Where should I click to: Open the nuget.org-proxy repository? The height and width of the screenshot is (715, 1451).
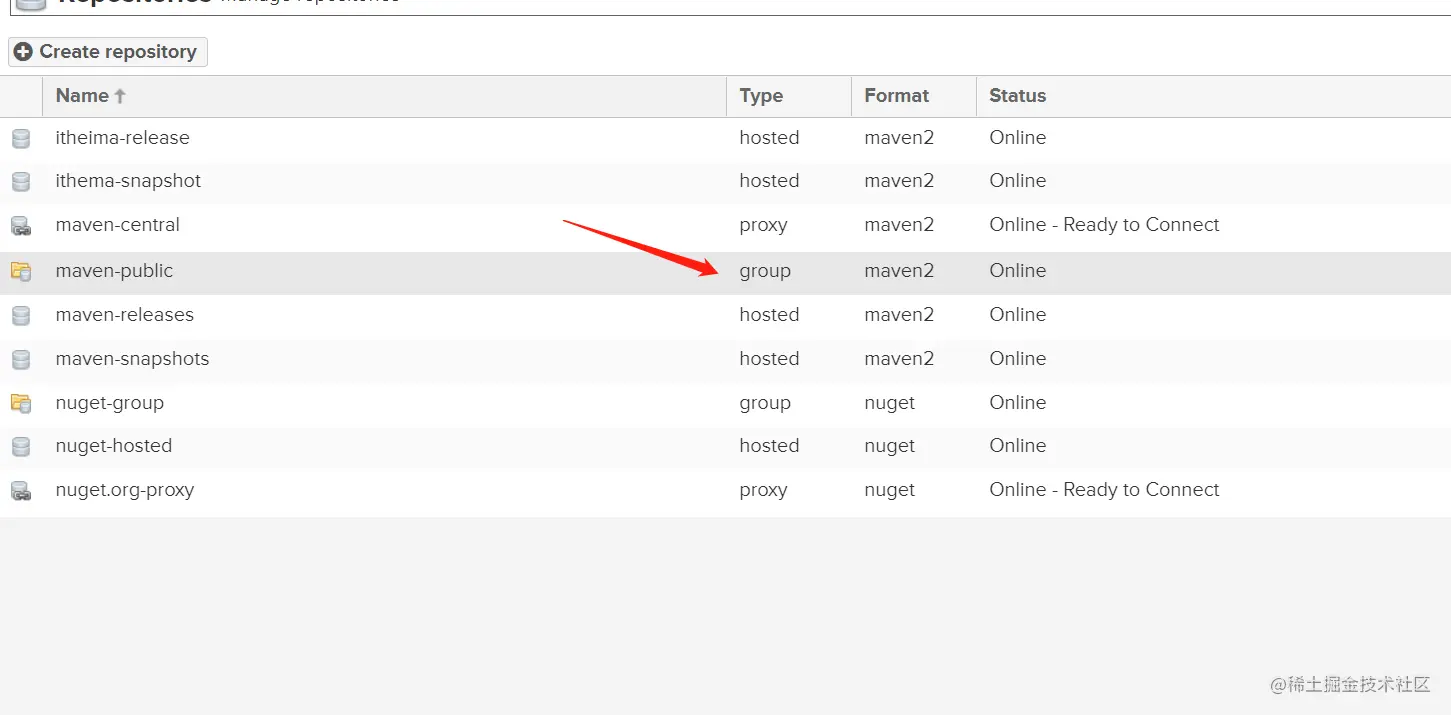[125, 490]
